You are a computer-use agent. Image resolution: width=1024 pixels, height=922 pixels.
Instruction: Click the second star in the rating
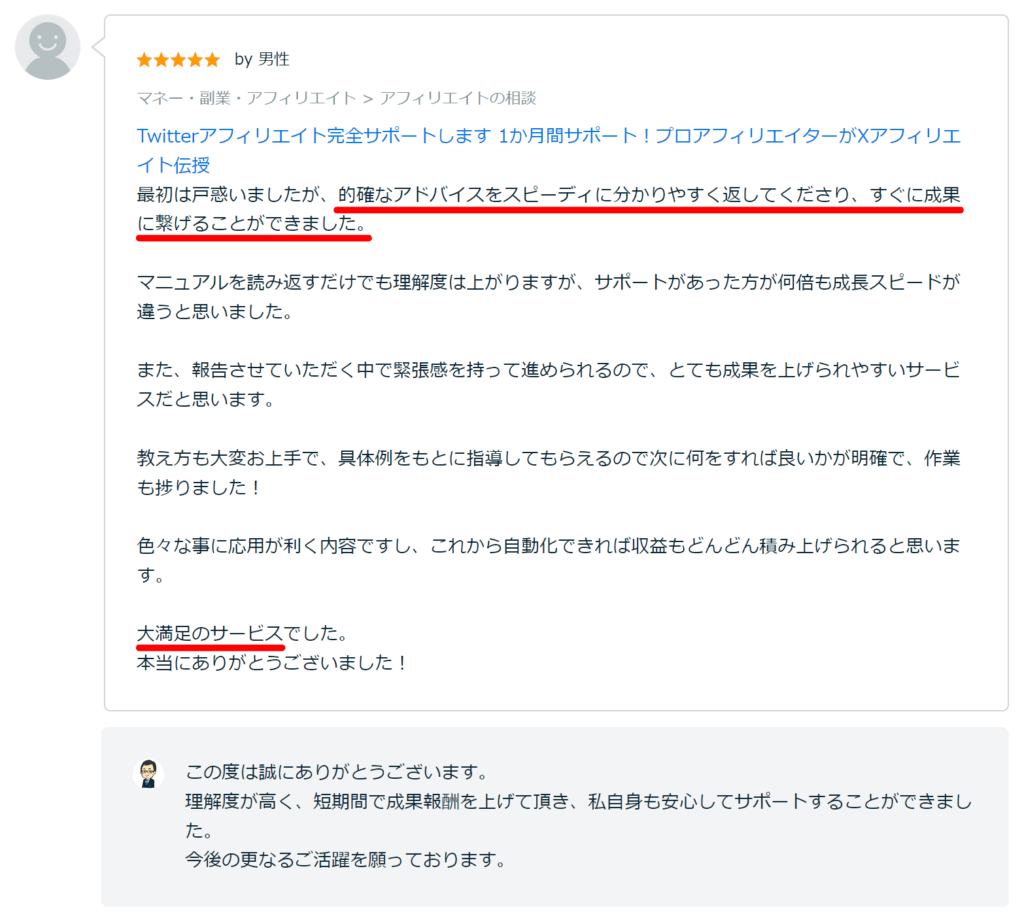(x=160, y=59)
